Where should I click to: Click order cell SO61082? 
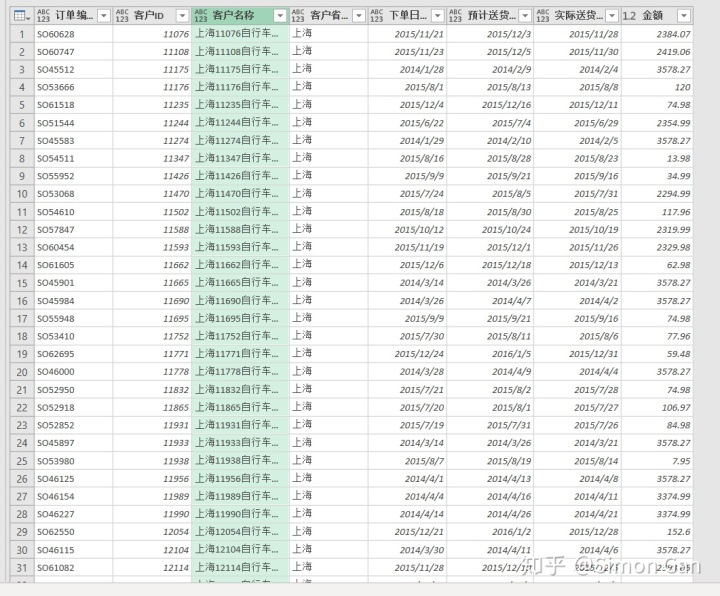tap(73, 568)
